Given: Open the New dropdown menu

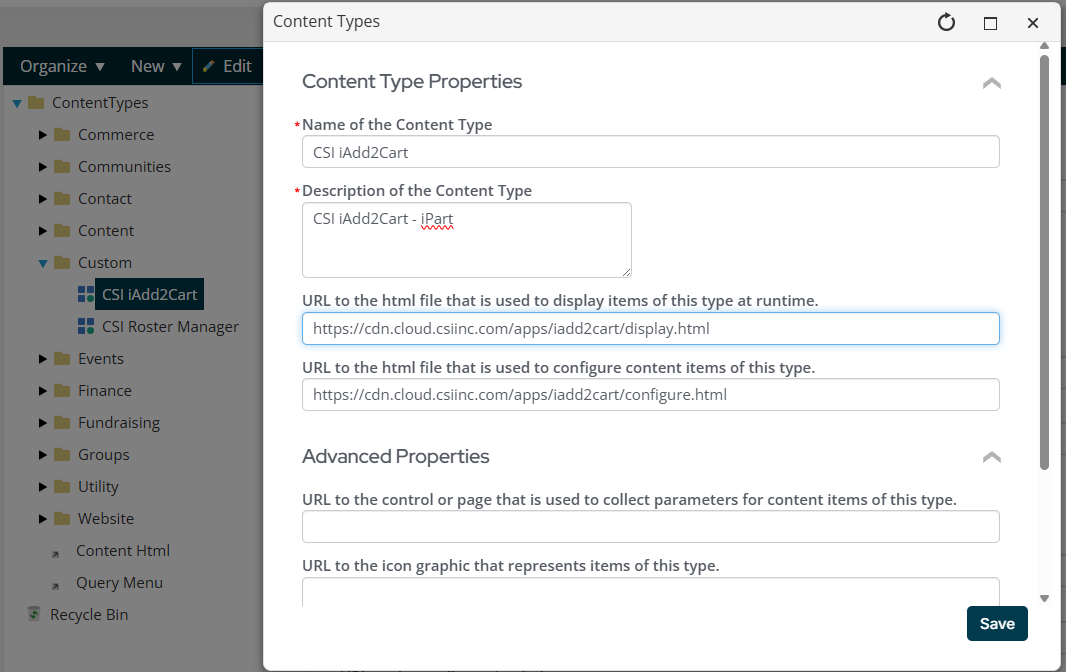Looking at the screenshot, I should pyautogui.click(x=156, y=66).
